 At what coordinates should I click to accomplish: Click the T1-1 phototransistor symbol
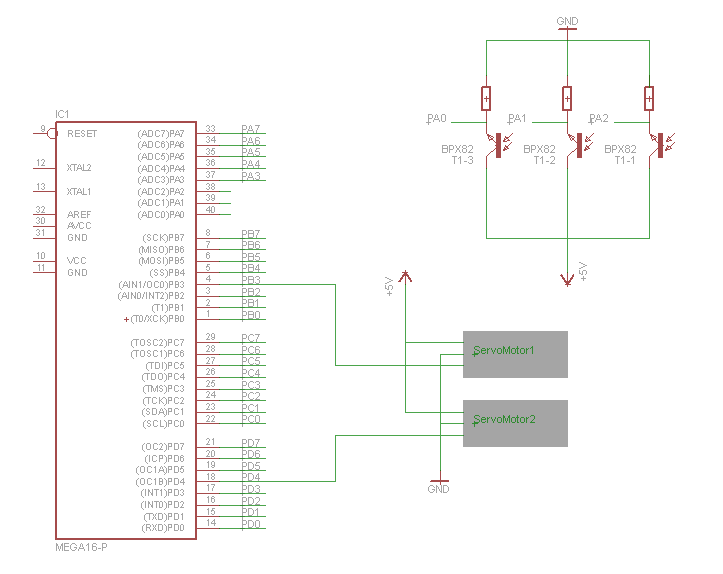[x=660, y=145]
